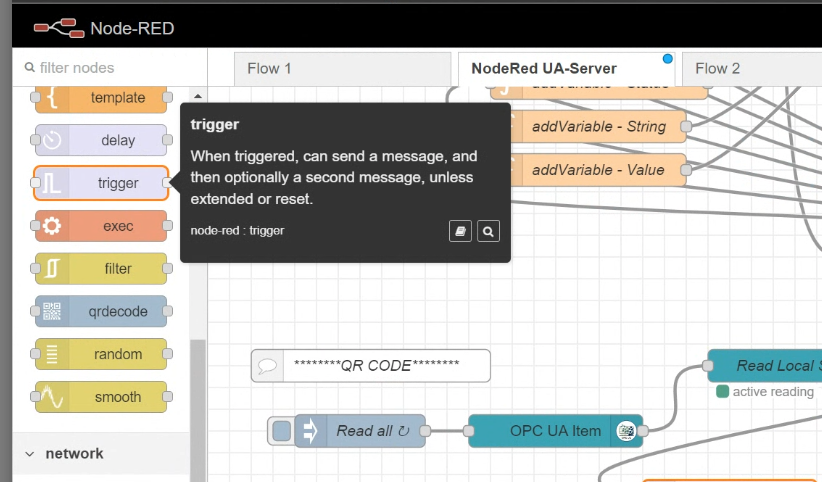Select the delay node in palette
The height and width of the screenshot is (482, 822).
[x=101, y=140]
